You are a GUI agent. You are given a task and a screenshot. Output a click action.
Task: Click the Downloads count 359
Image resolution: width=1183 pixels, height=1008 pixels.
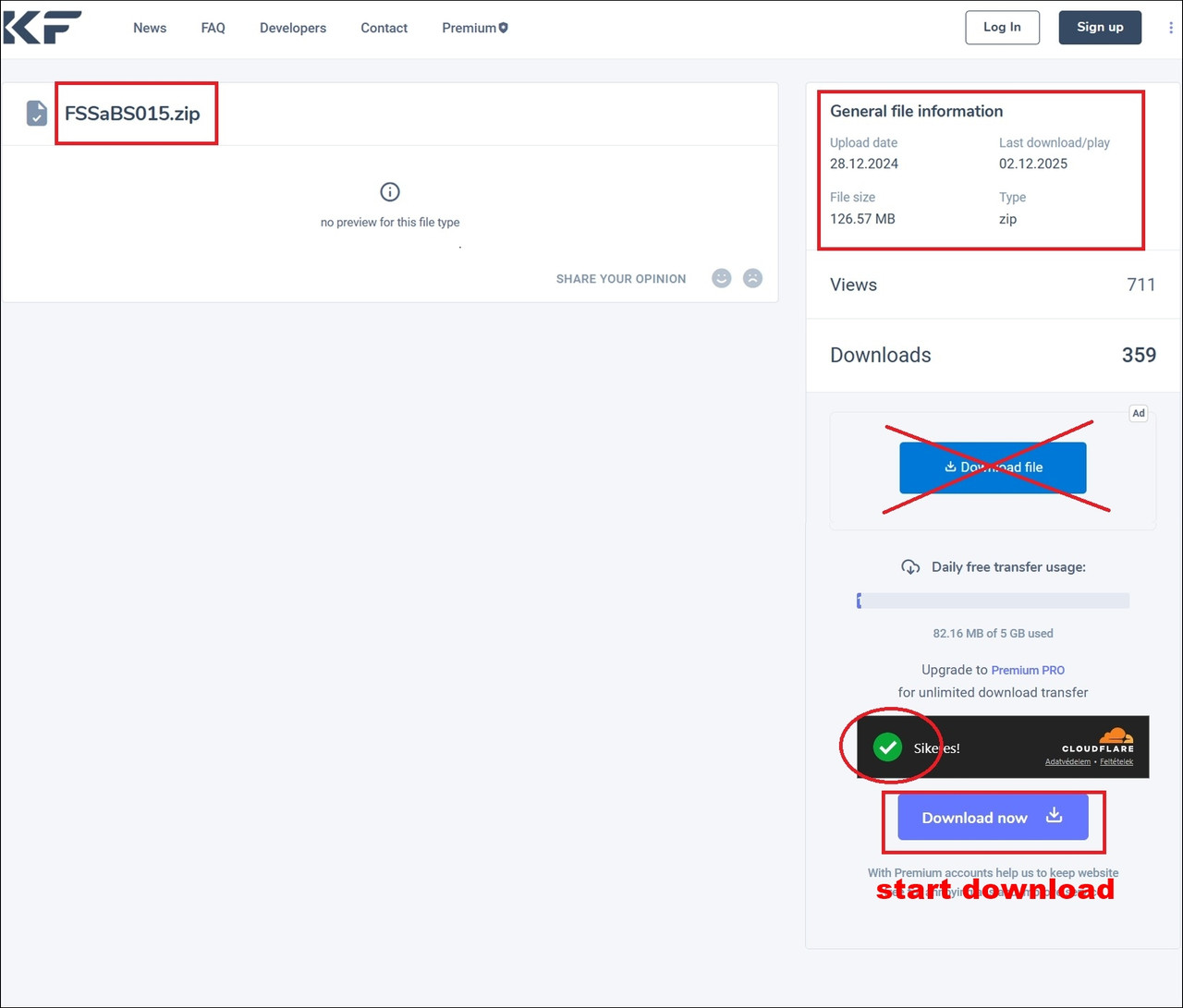(x=1139, y=355)
